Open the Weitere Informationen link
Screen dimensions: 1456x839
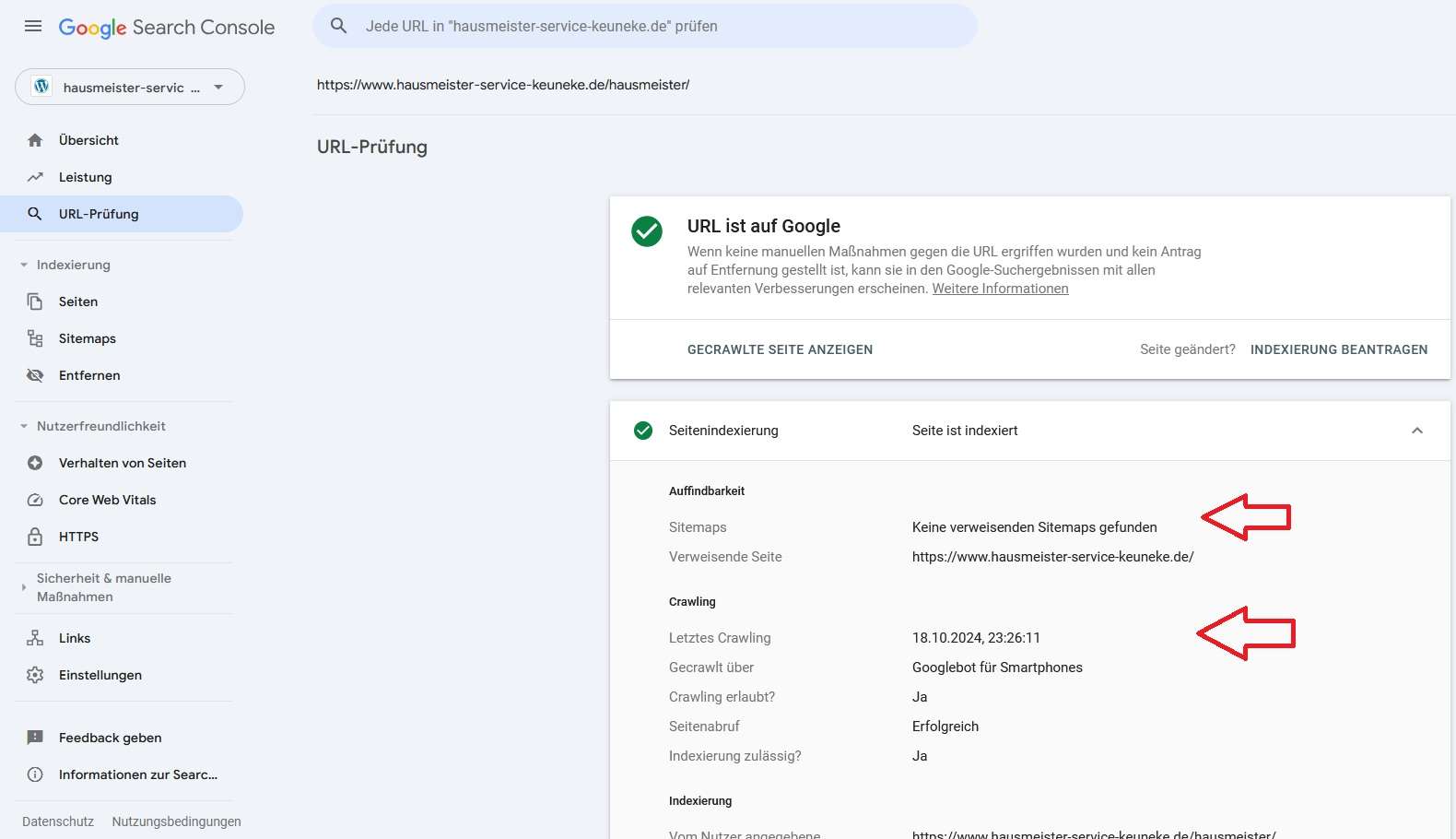coord(1000,289)
